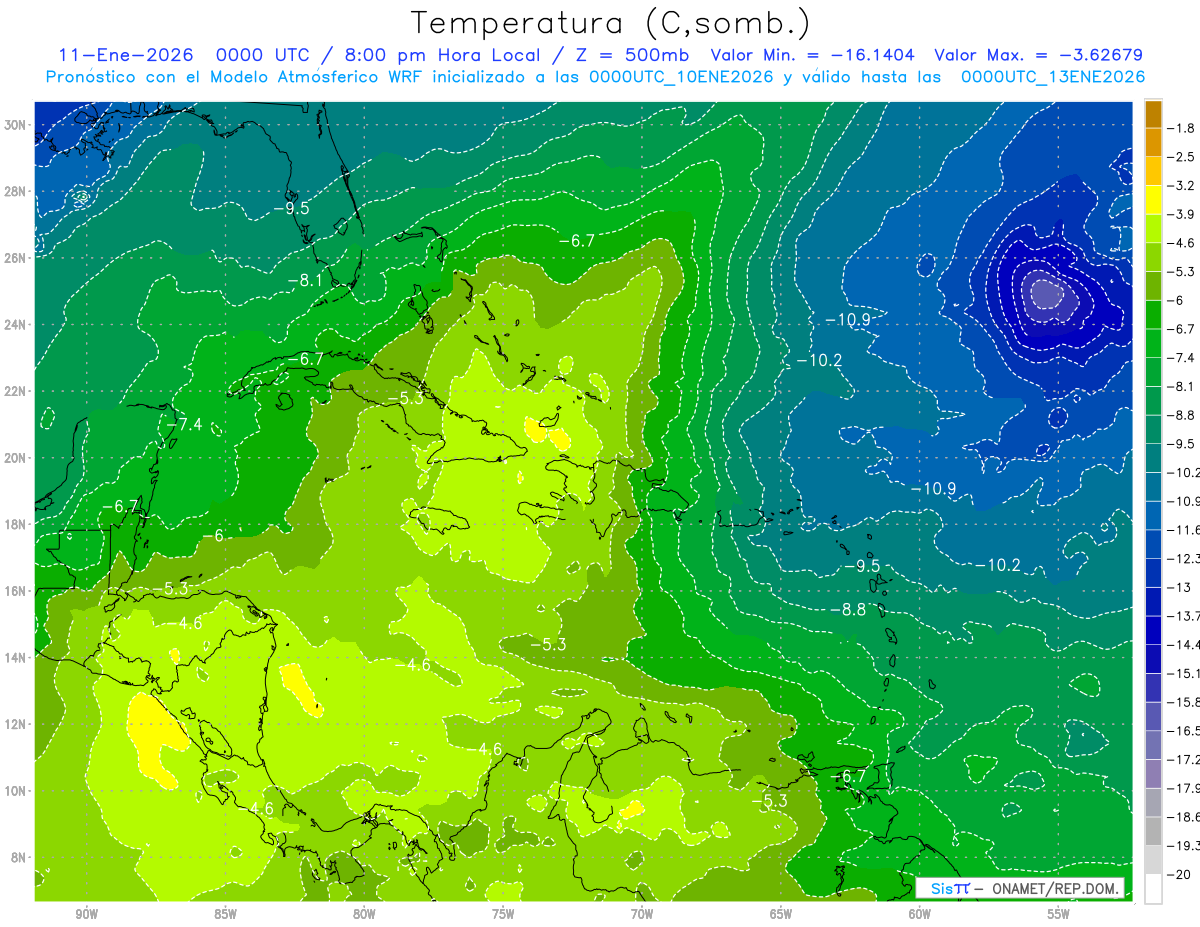Screen dimensions: 1200x927
Task: Select the "Valor Max. = -3.62679" readout
Action: [1038, 55]
